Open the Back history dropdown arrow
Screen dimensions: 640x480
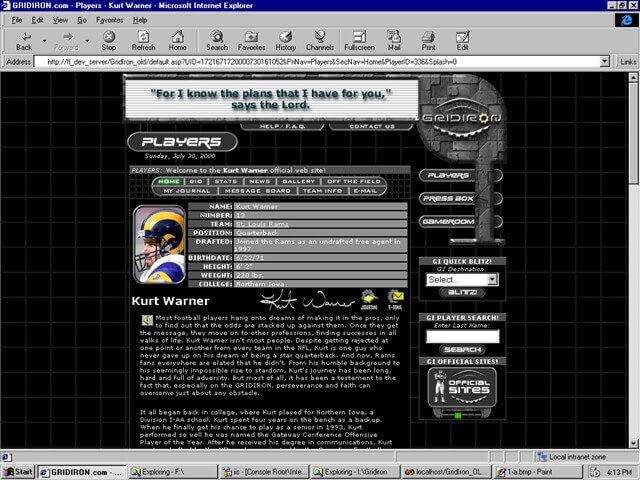(44, 41)
